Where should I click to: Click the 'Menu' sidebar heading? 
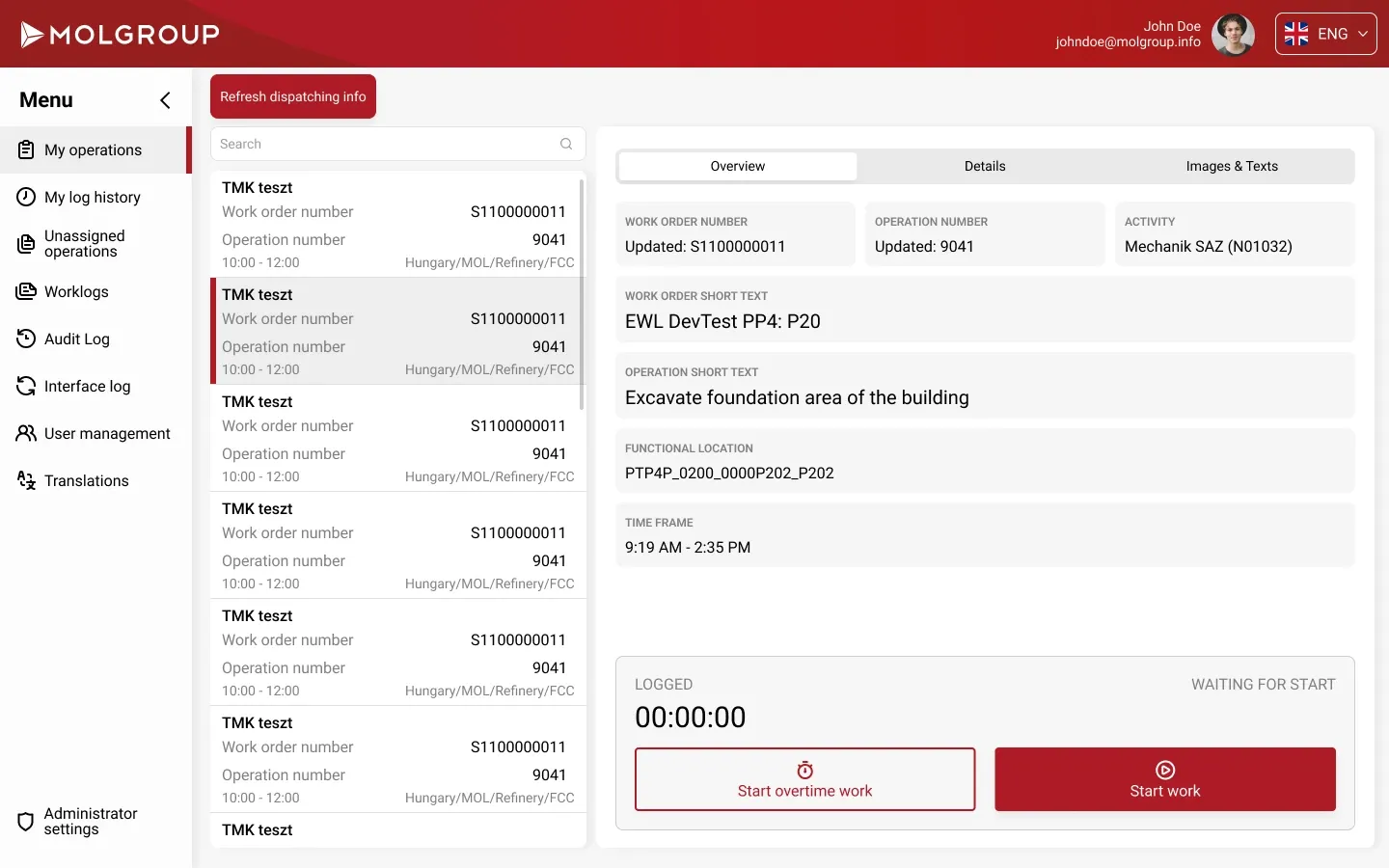click(46, 100)
